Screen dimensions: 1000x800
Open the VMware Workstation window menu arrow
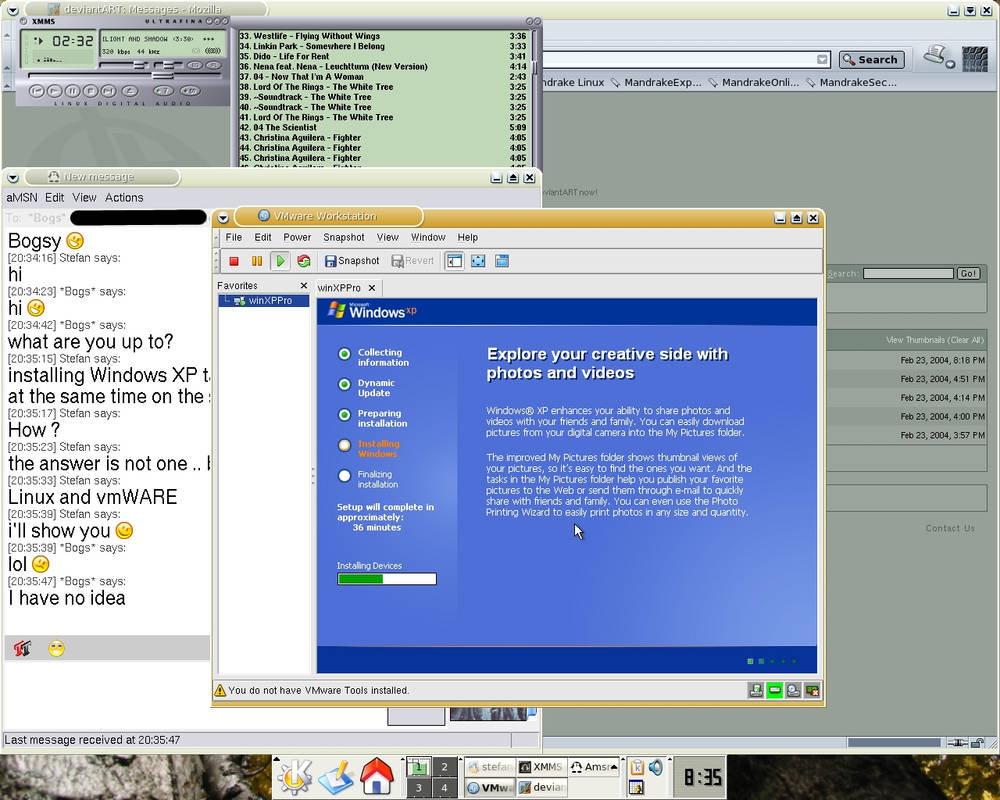(223, 218)
